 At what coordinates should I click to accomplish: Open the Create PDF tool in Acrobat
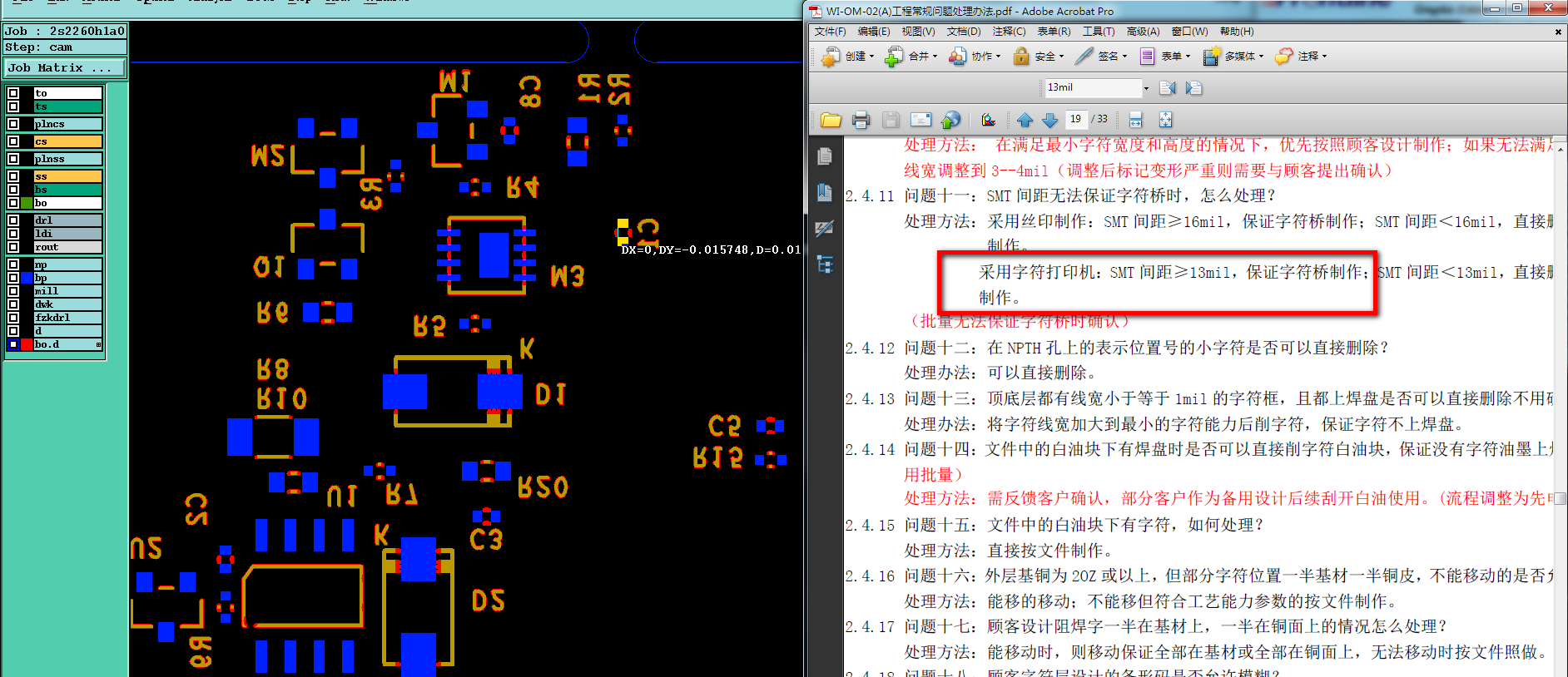pos(831,57)
